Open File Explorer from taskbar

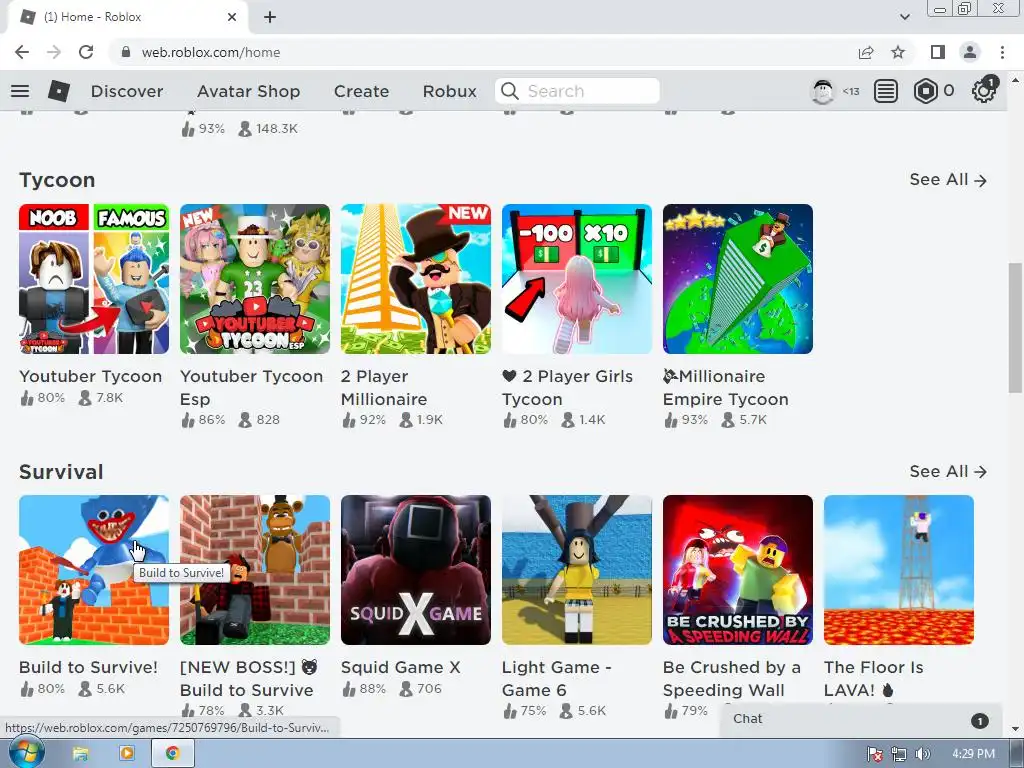80,754
